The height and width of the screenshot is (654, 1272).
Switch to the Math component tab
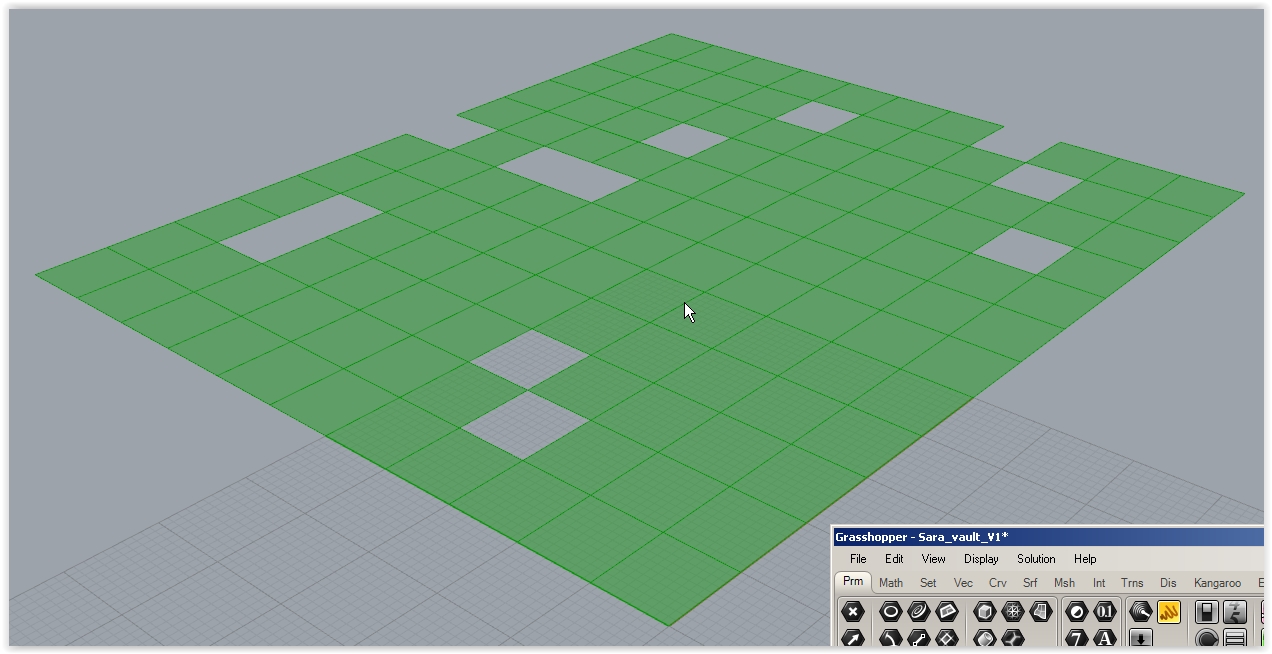pos(891,583)
